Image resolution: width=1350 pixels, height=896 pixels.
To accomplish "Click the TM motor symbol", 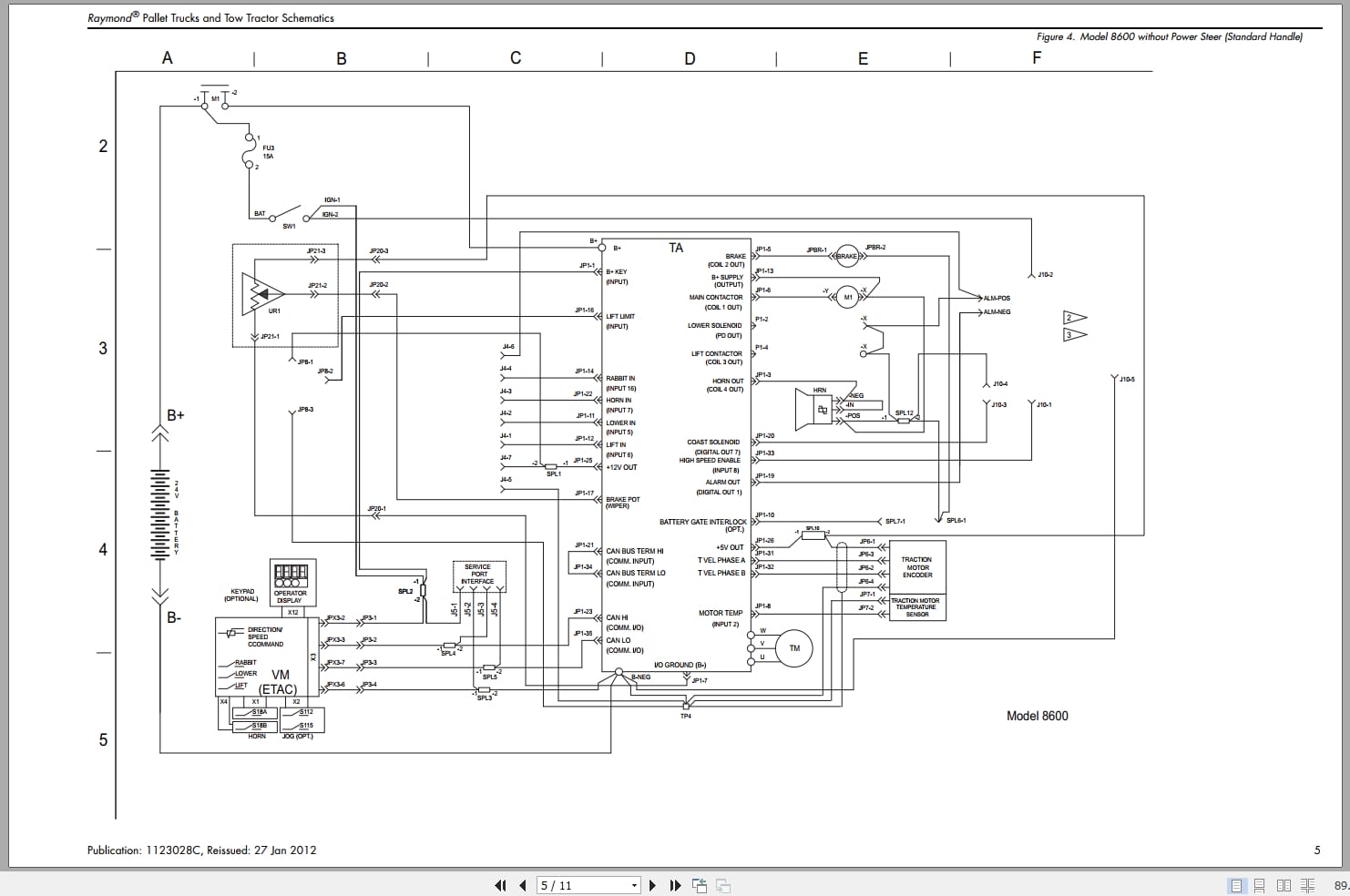I will (794, 648).
